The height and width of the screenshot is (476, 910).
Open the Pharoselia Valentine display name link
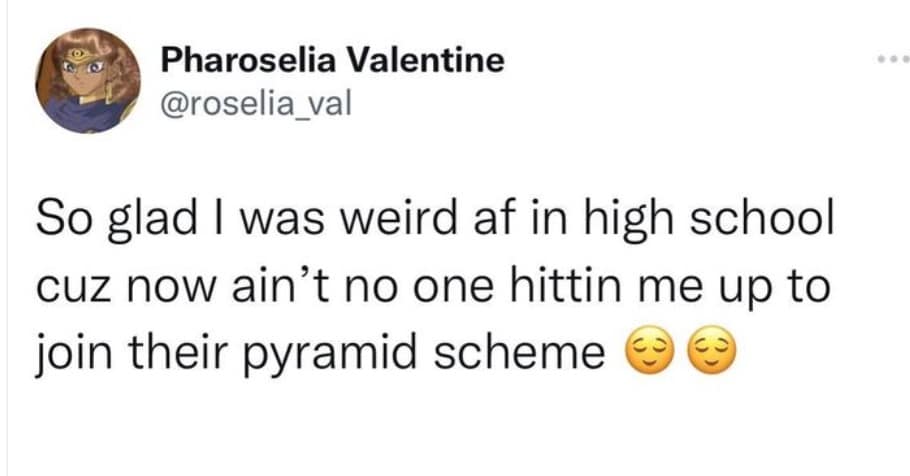pyautogui.click(x=332, y=62)
